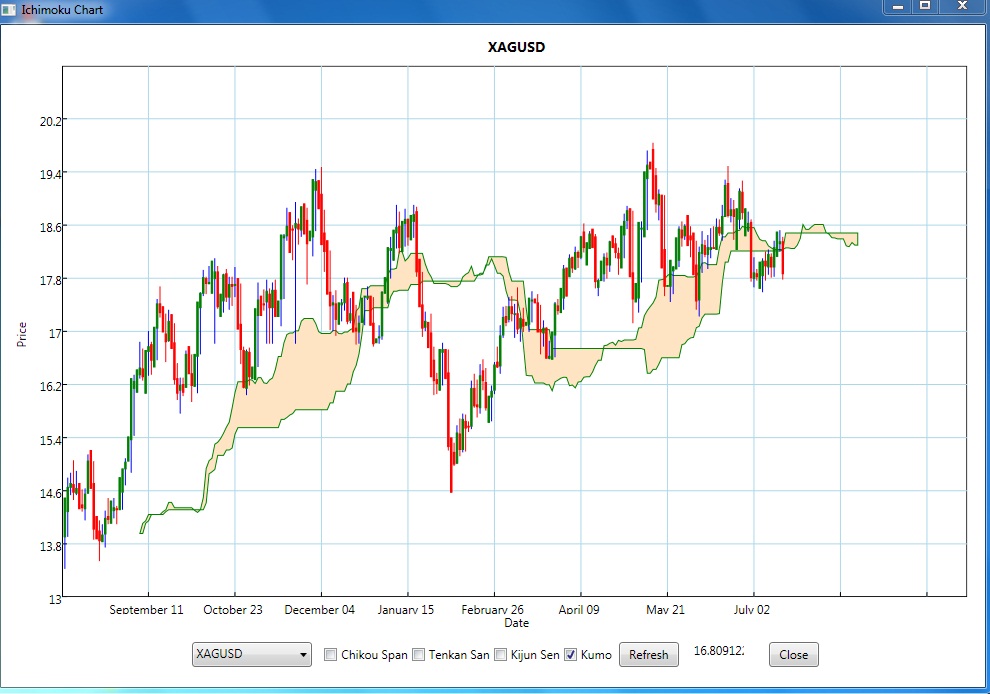Click the XAGUSD chart title

(516, 47)
